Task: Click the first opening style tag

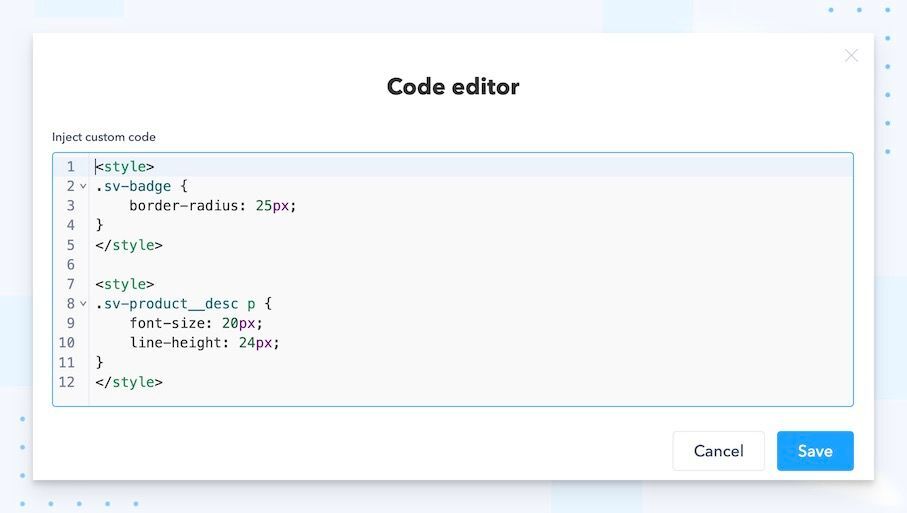Action: [125, 167]
